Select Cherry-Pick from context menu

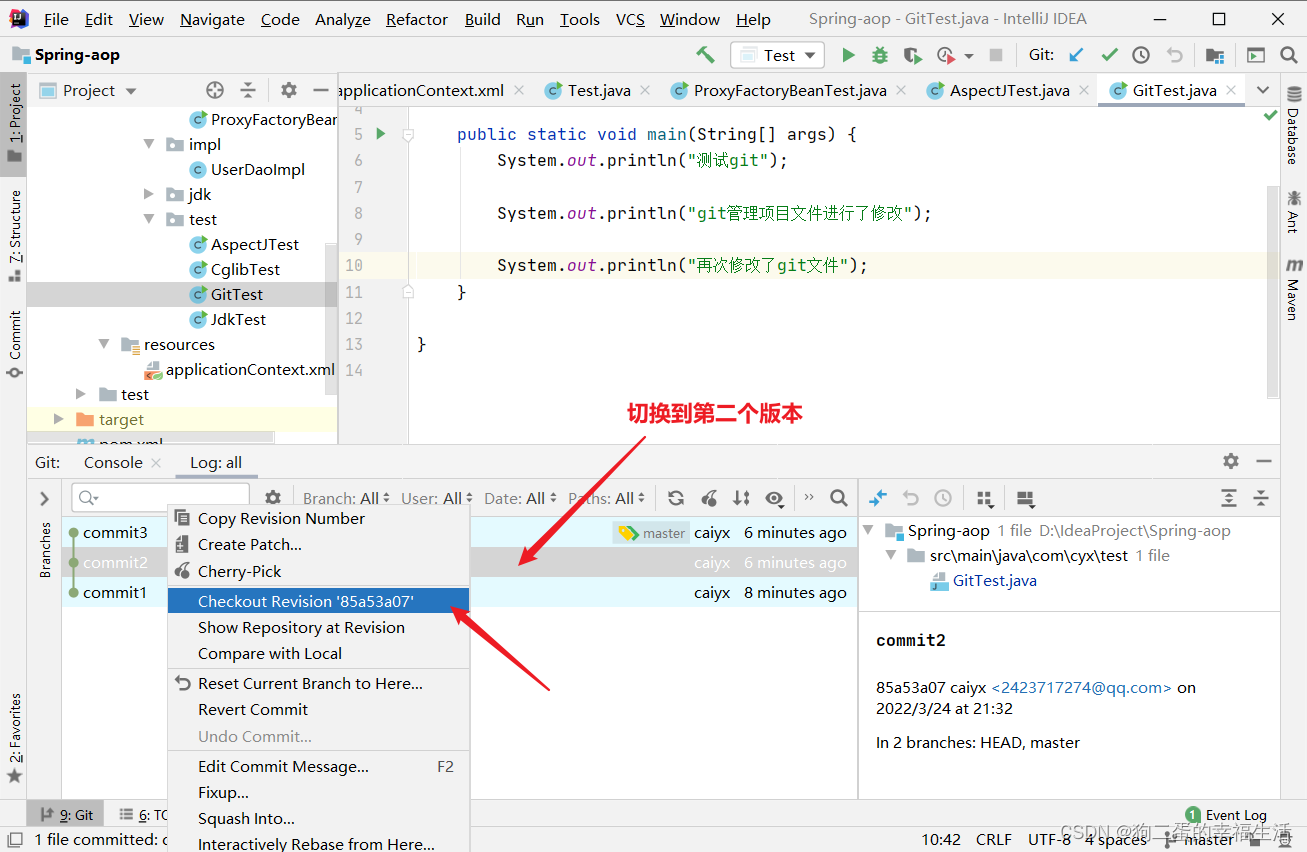[x=318, y=571]
